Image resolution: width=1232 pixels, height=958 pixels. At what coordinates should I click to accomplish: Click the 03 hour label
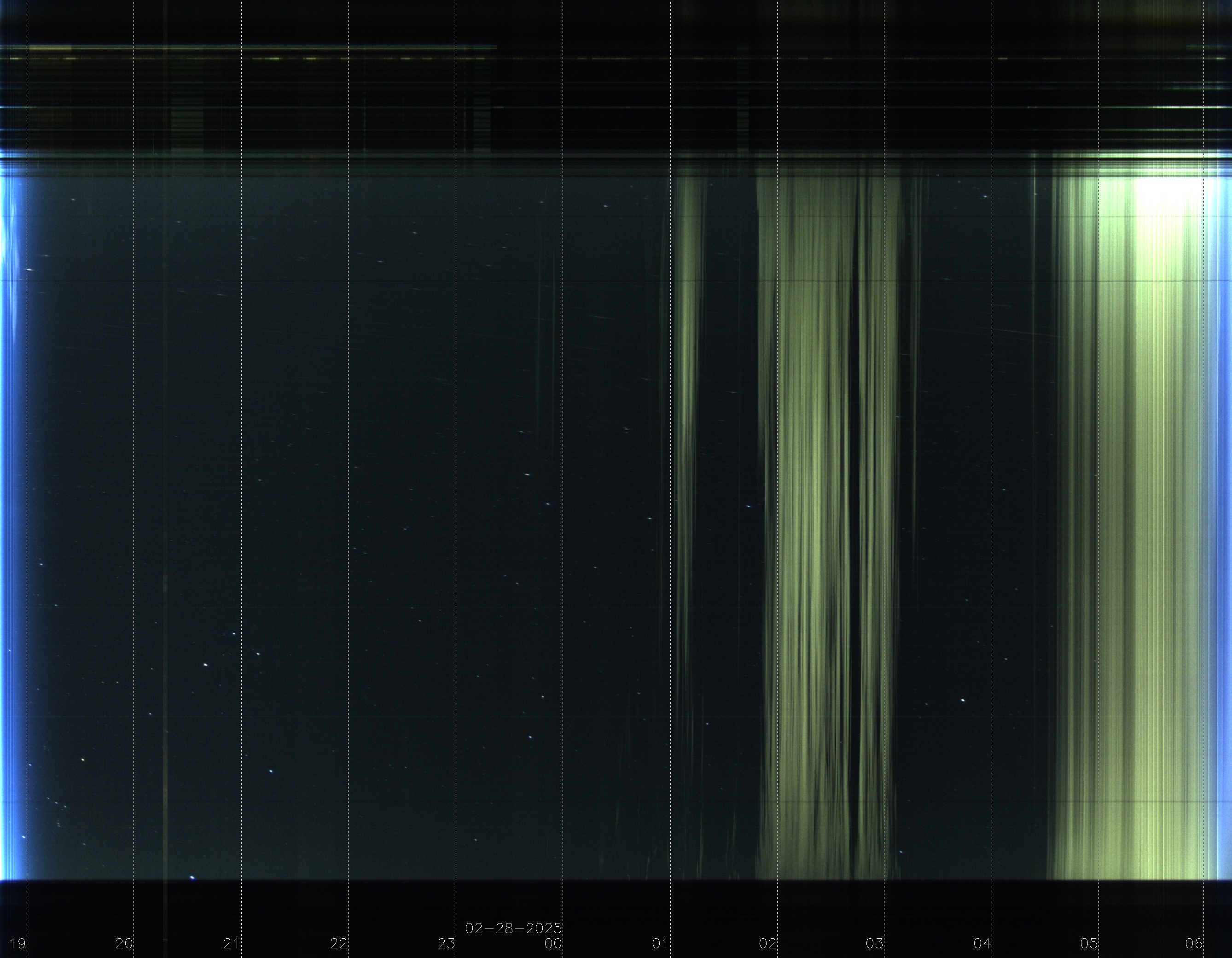pyautogui.click(x=875, y=943)
